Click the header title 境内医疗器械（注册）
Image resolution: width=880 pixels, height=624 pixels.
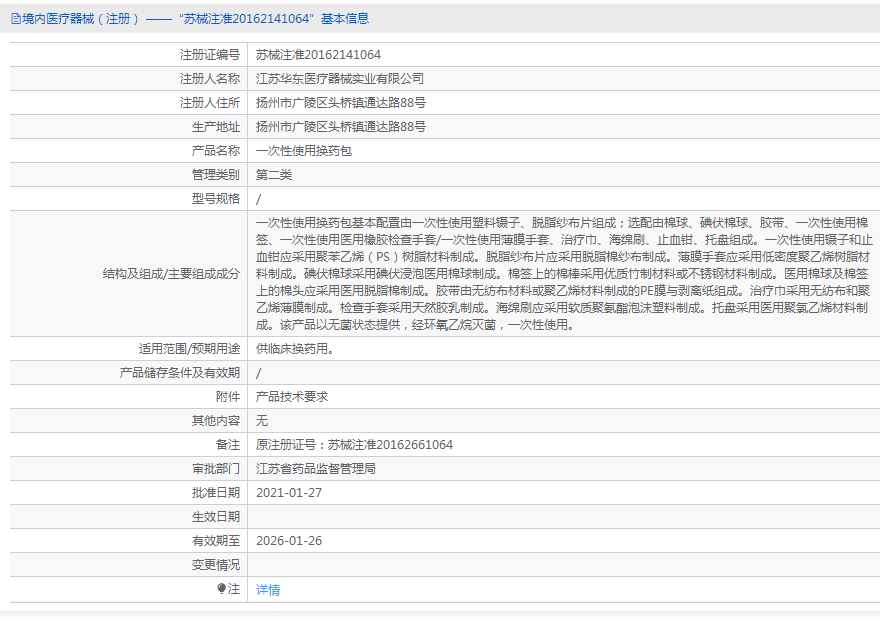point(81,19)
